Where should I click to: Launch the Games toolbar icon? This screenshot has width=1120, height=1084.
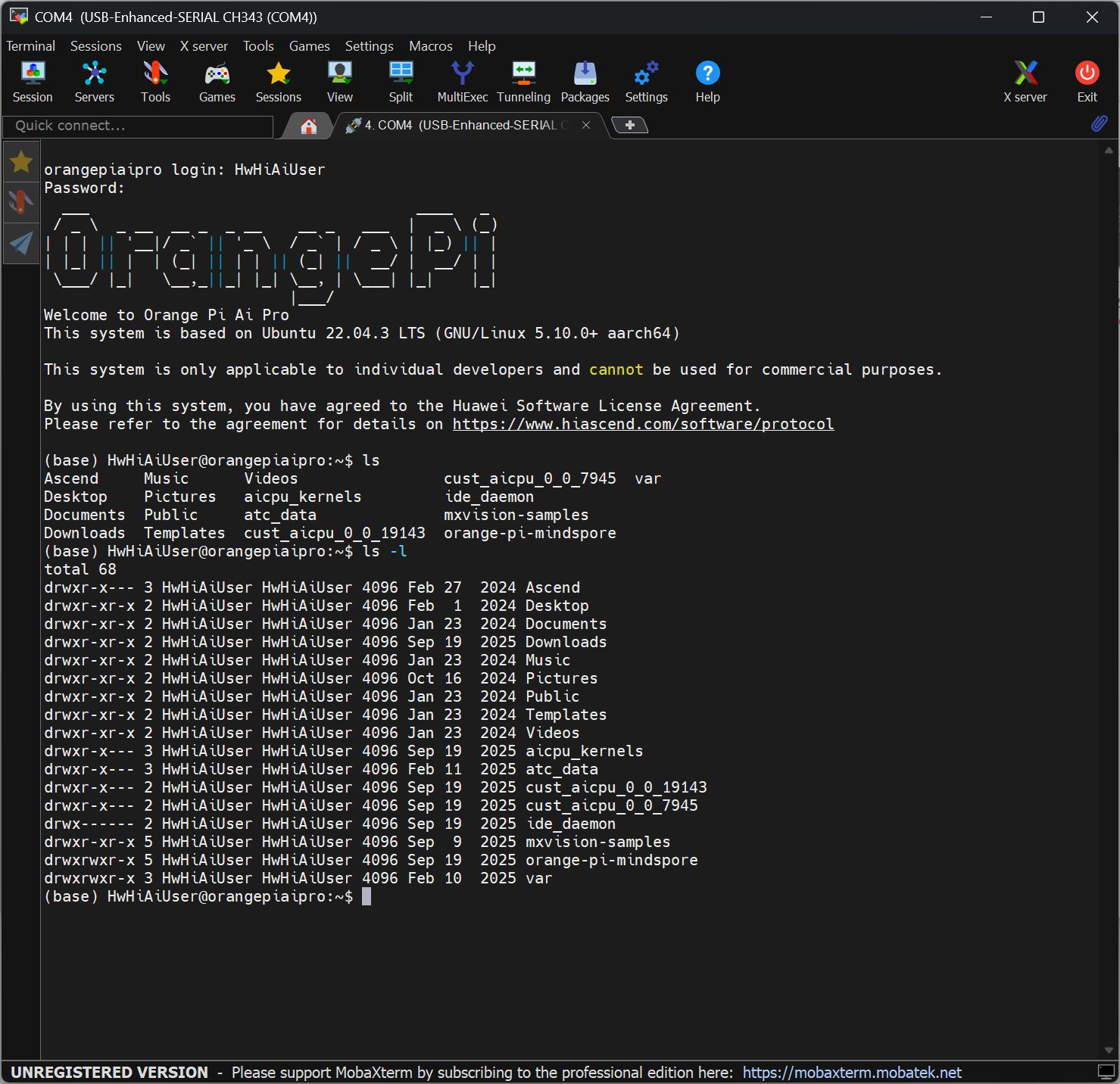217,82
